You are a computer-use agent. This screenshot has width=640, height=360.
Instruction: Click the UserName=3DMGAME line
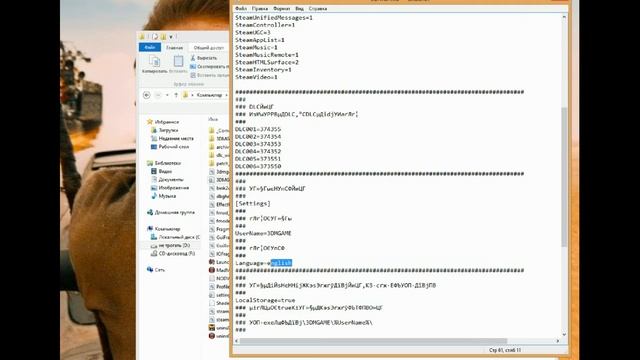pyautogui.click(x=263, y=233)
